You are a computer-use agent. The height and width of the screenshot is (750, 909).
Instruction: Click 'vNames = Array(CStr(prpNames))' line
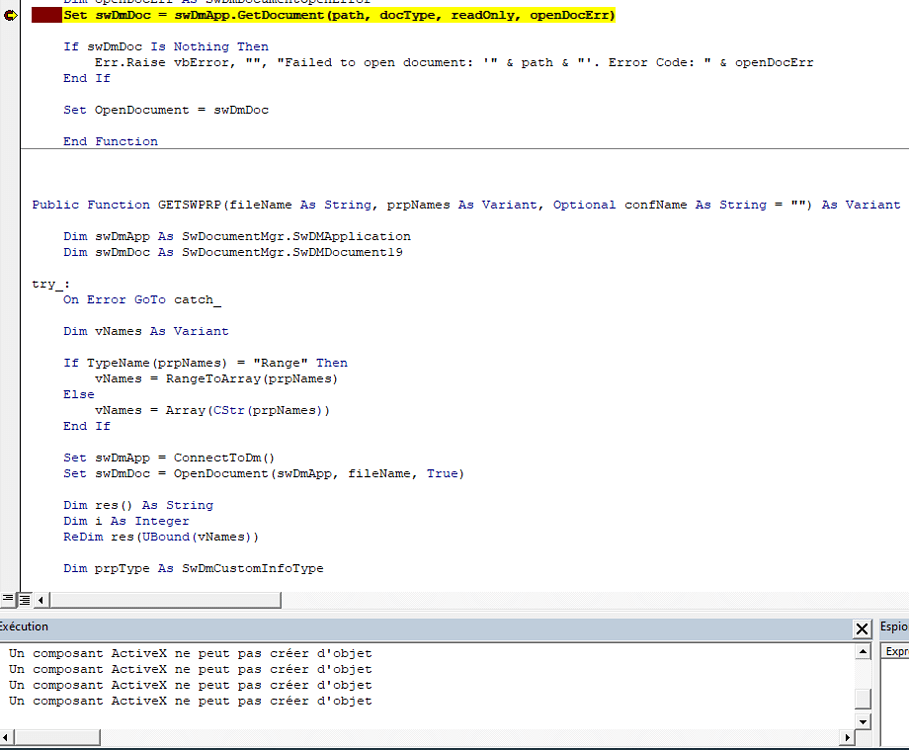(212, 410)
